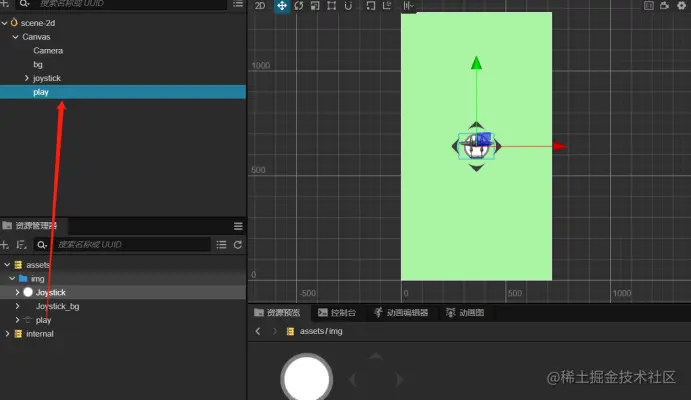Go back in asset preview

pos(258,331)
